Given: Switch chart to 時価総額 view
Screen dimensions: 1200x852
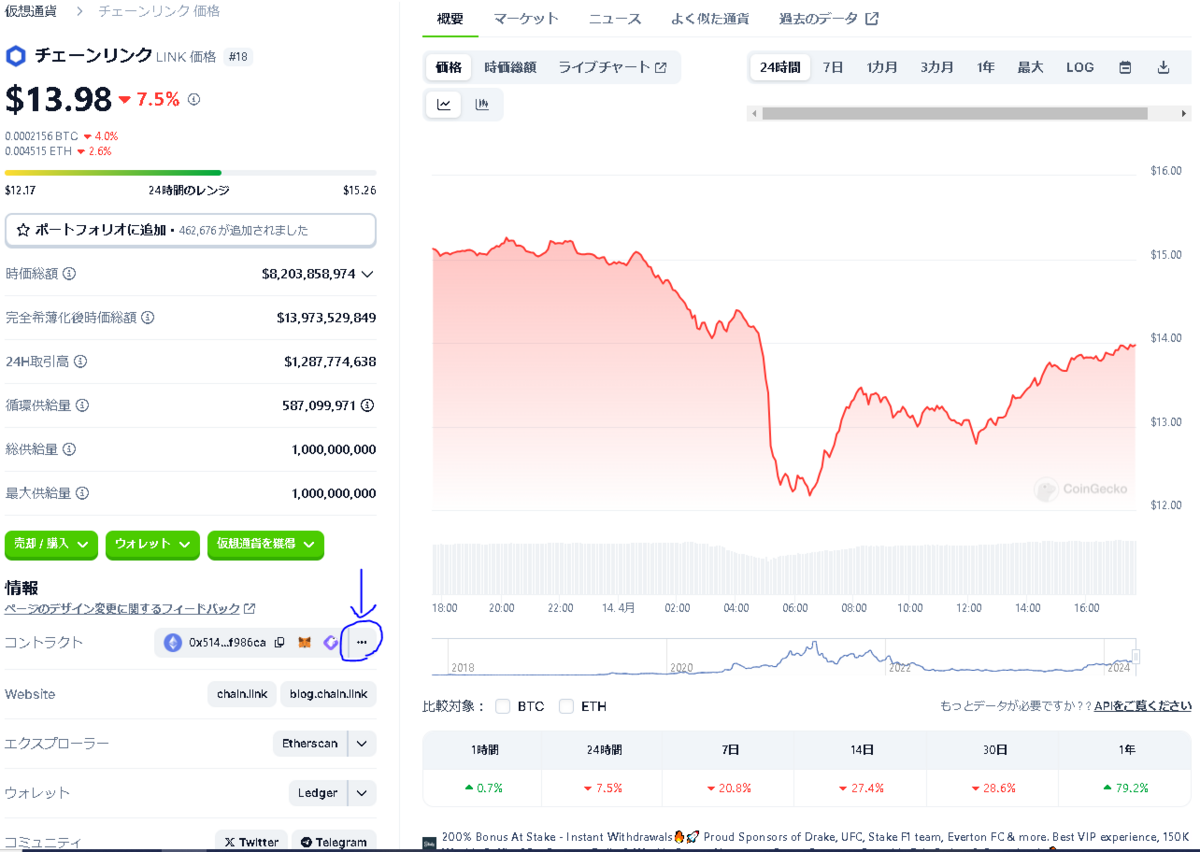Looking at the screenshot, I should (510, 68).
